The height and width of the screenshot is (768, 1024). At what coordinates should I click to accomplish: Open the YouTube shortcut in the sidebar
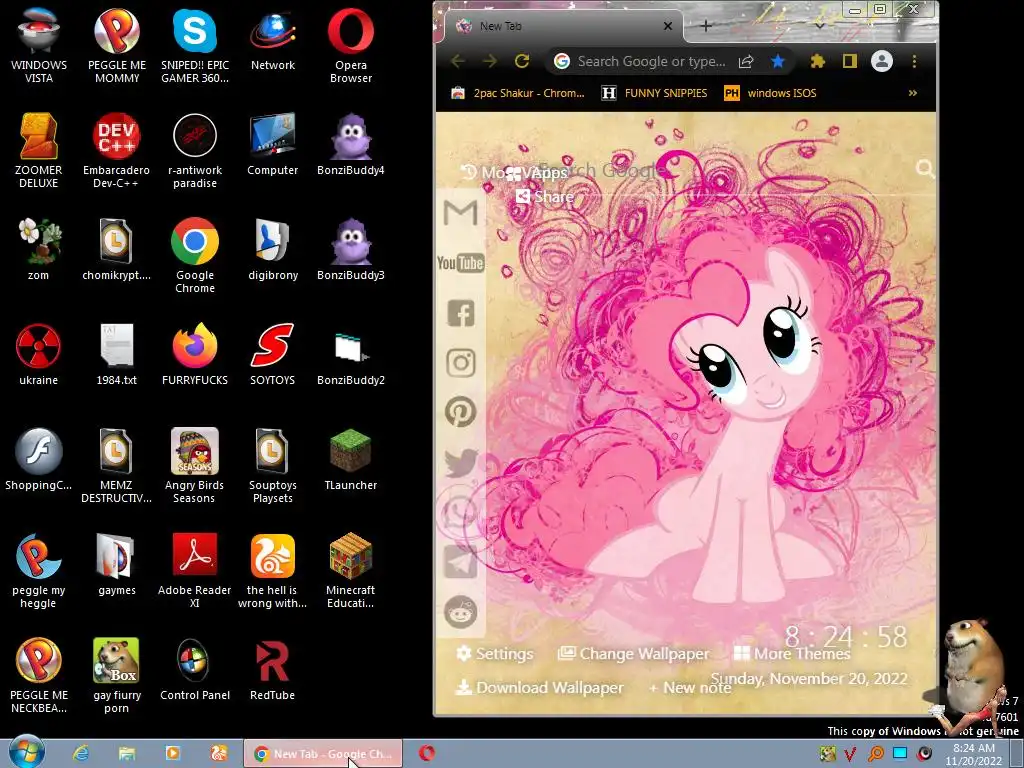(460, 263)
